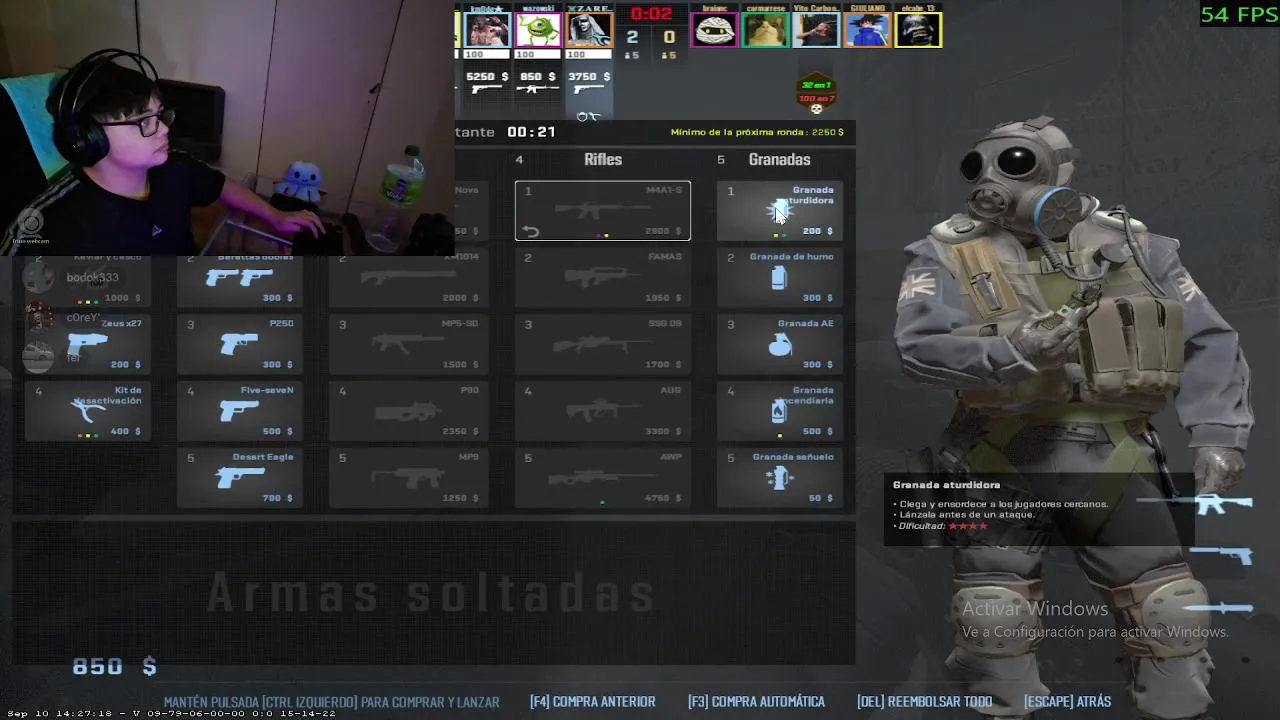Click camarrese's player avatar
Image resolution: width=1280 pixels, height=720 pixels.
pos(765,30)
